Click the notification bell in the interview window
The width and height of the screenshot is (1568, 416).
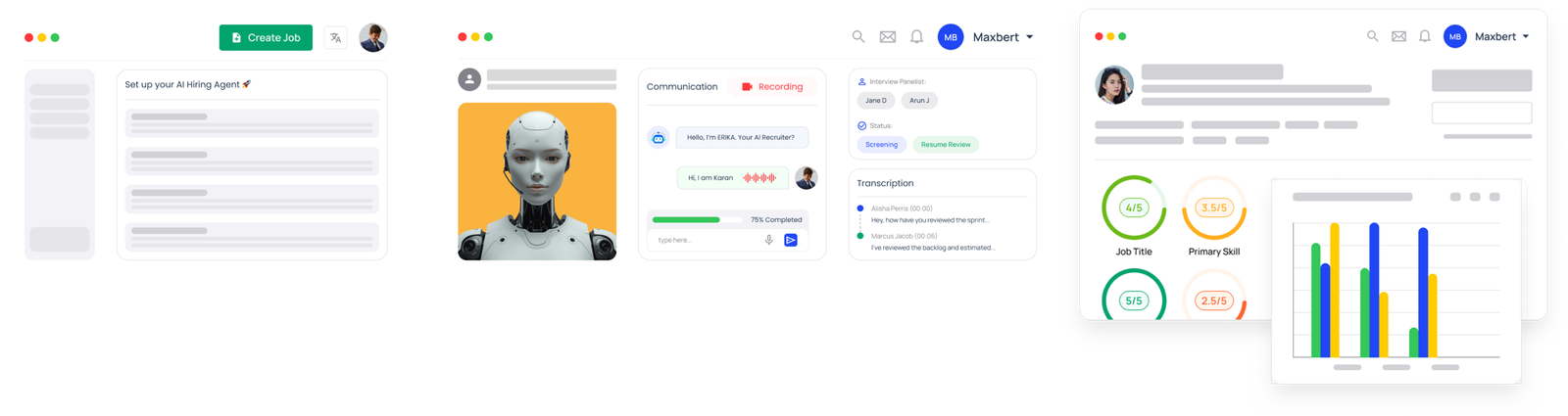(916, 37)
